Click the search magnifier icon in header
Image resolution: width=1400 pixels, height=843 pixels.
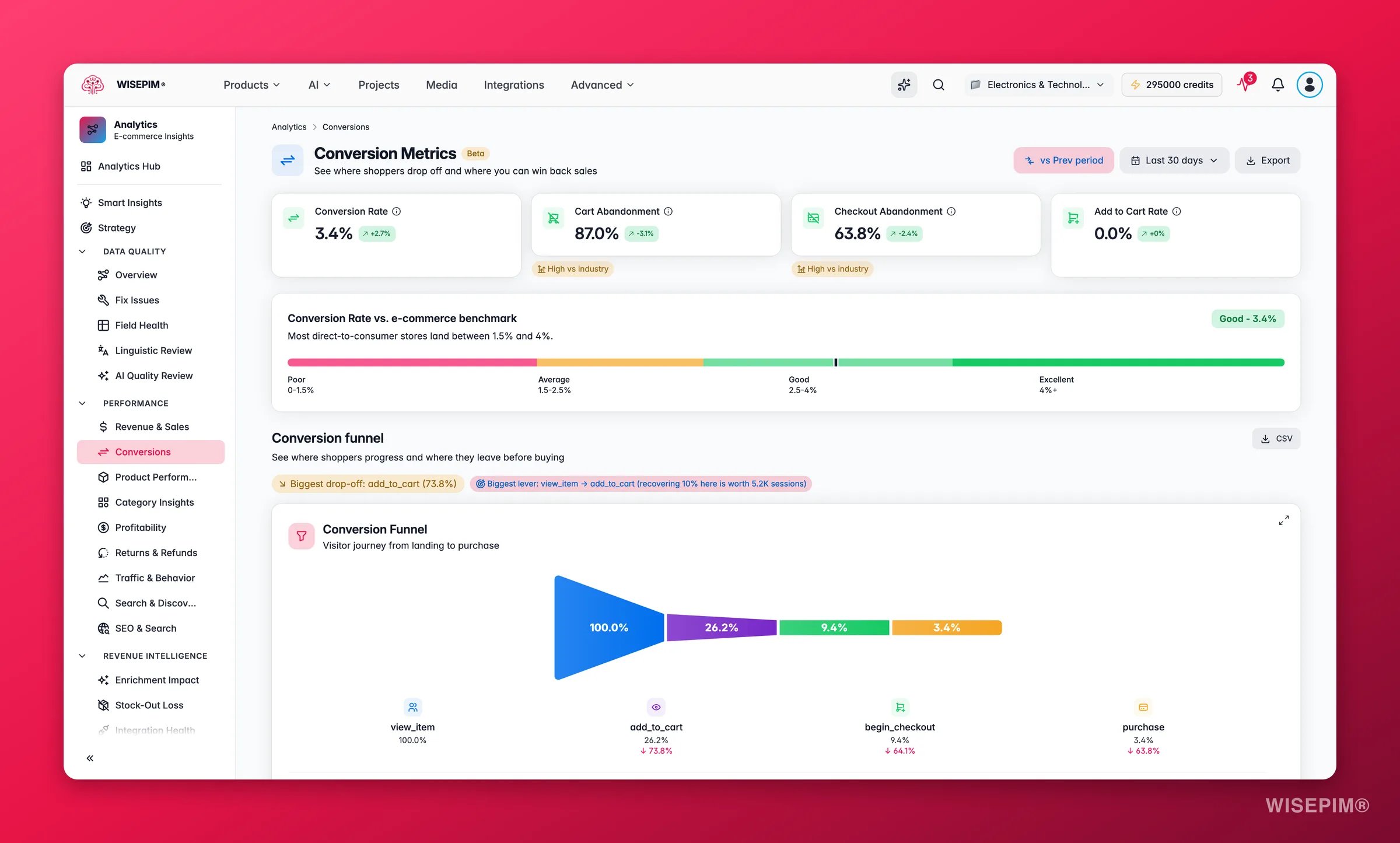point(939,85)
